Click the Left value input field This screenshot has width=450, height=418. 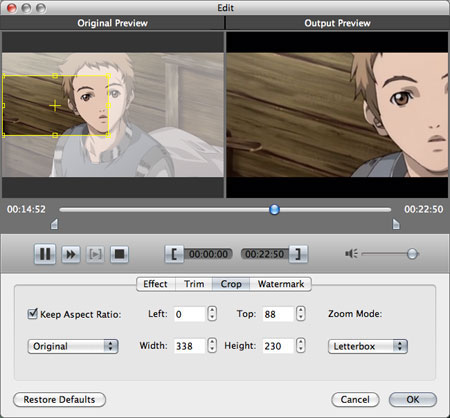tap(189, 314)
